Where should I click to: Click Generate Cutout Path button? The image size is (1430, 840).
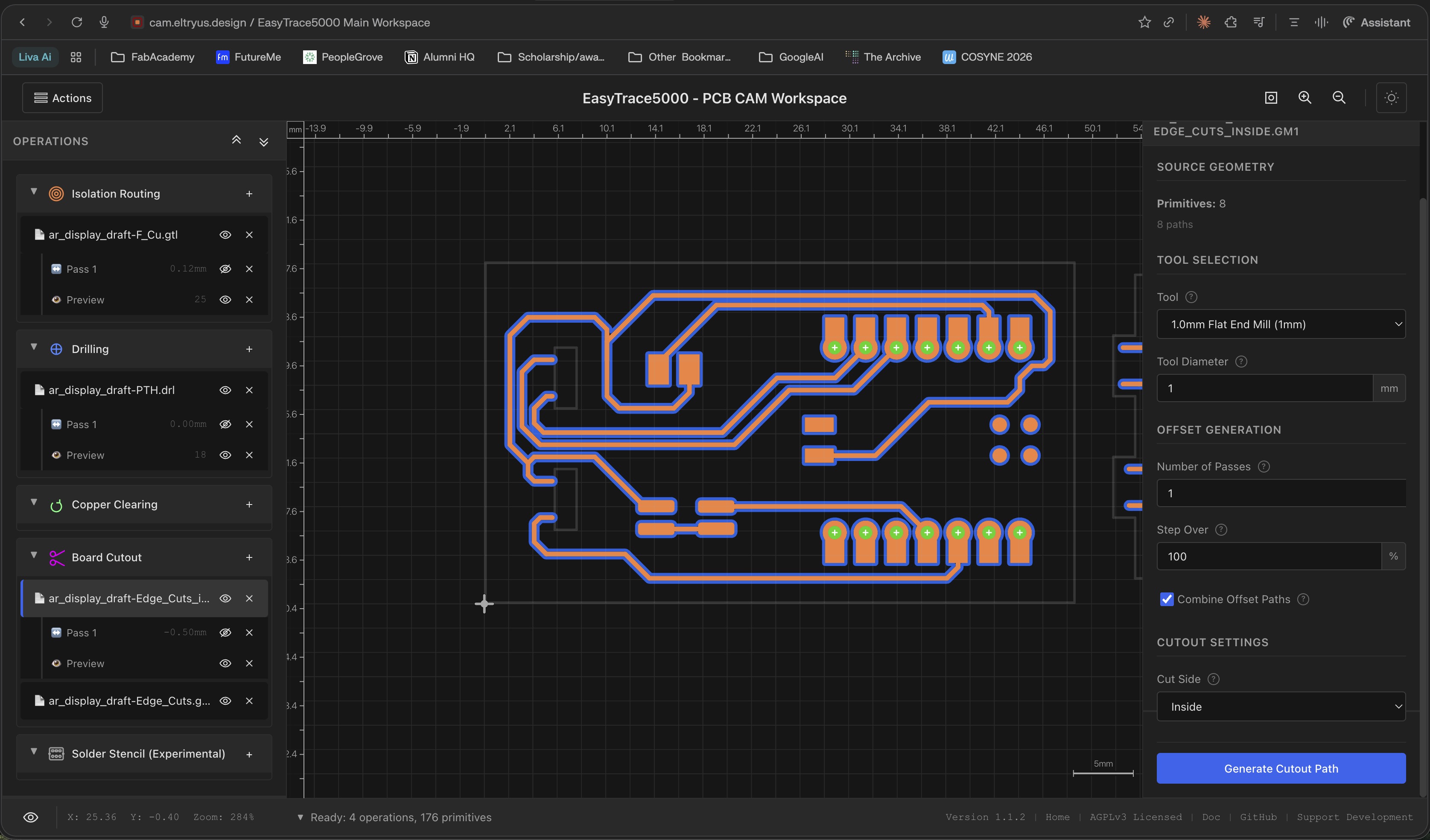coord(1280,768)
